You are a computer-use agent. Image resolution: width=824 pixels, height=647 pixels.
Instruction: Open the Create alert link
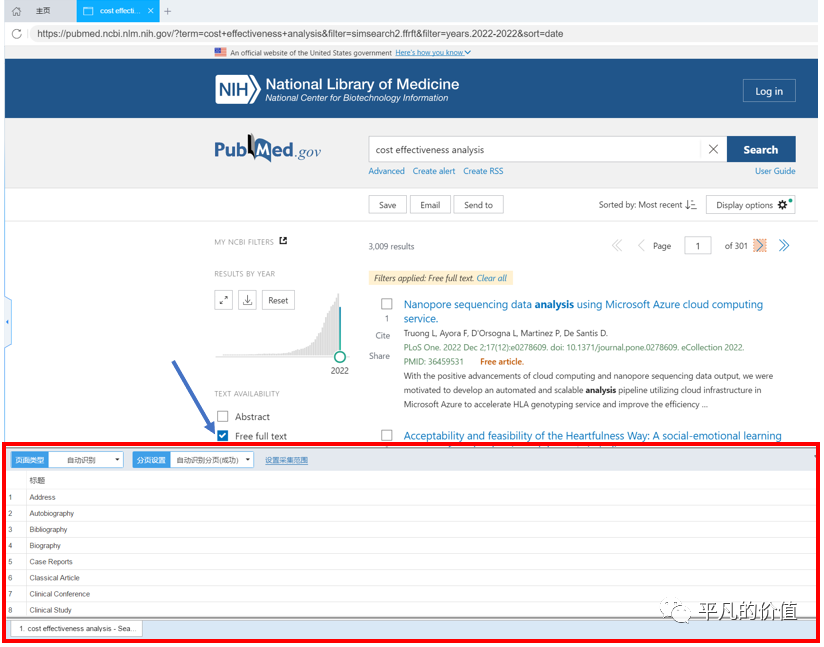(x=434, y=171)
